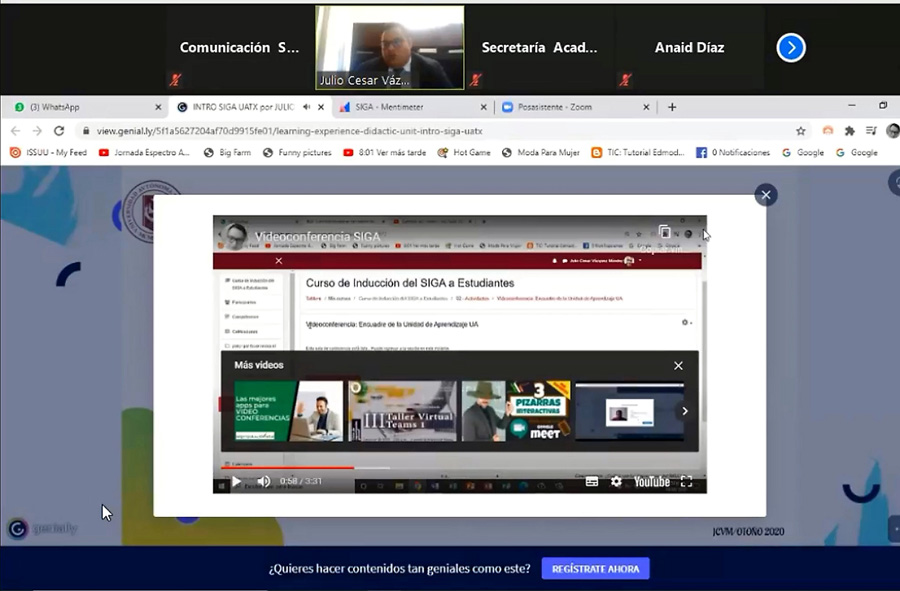This screenshot has height=591, width=900.
Task: Enter fullscreen mode on the video
Action: click(x=686, y=481)
